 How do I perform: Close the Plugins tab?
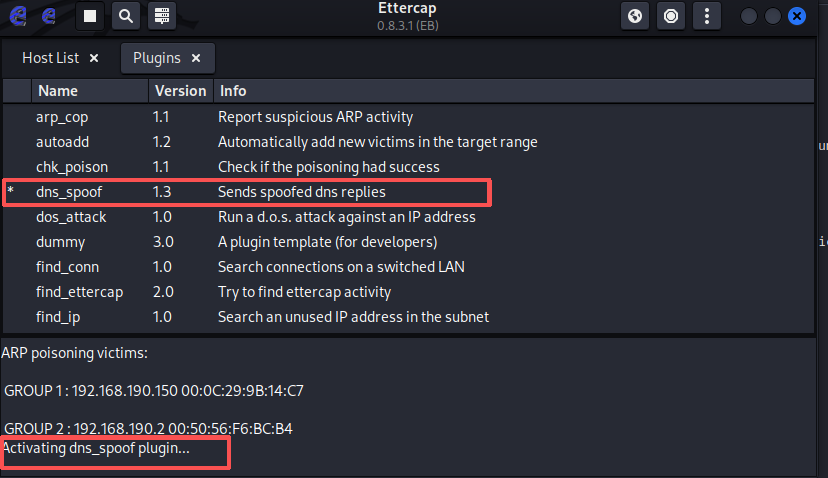tap(196, 58)
